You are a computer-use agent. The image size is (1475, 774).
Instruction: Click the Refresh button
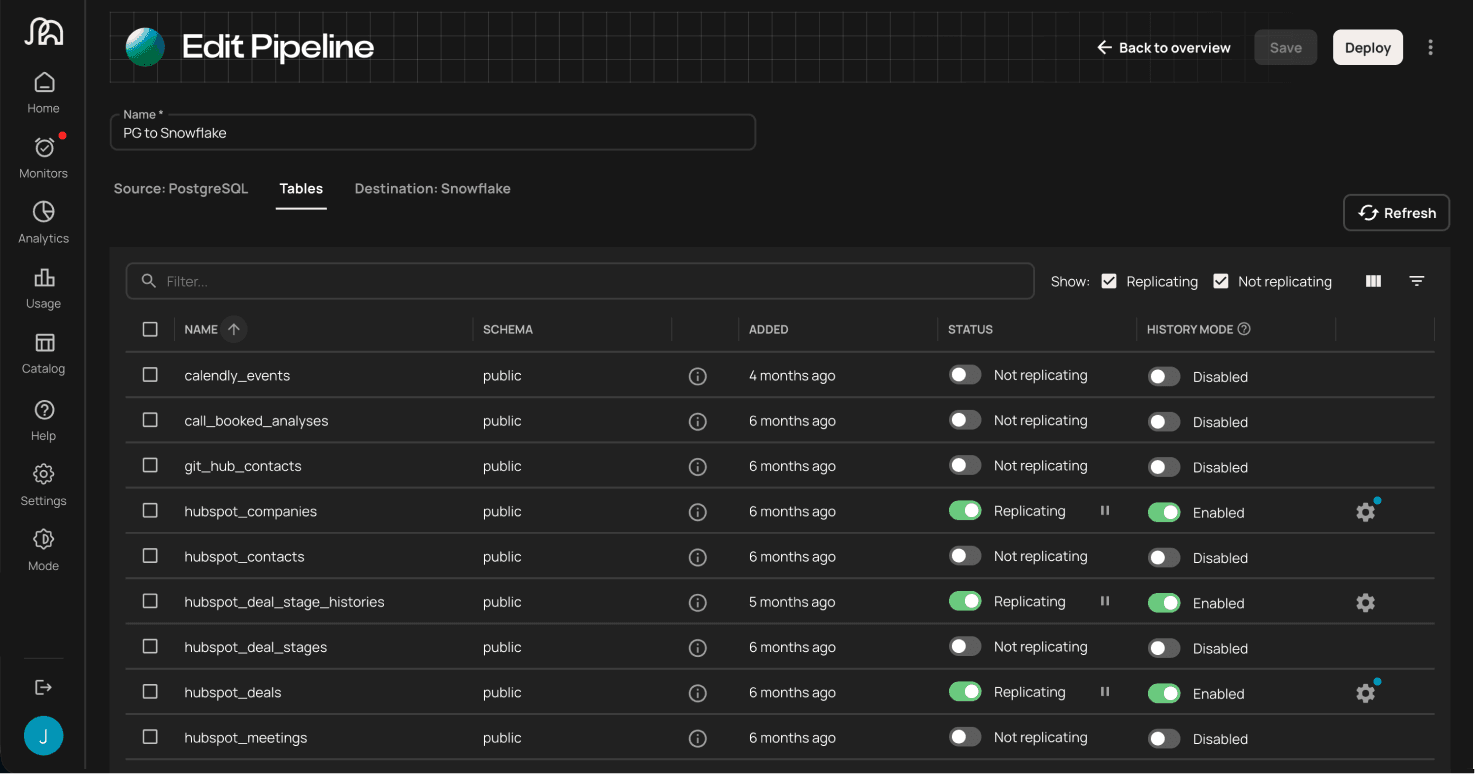click(1396, 212)
